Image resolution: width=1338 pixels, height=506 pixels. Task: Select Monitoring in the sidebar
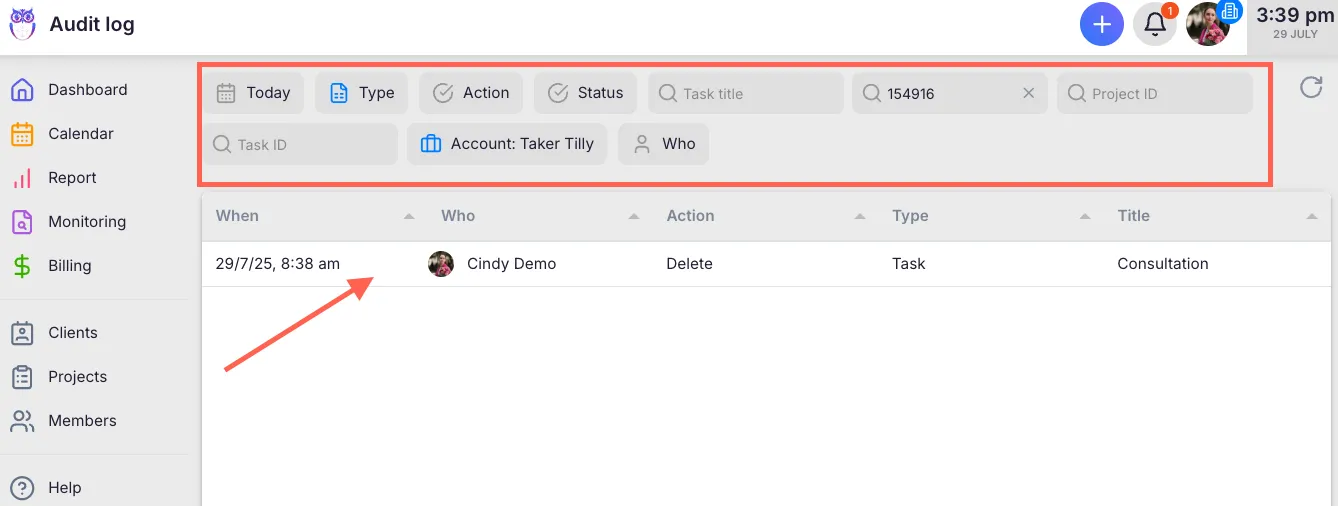(x=86, y=222)
